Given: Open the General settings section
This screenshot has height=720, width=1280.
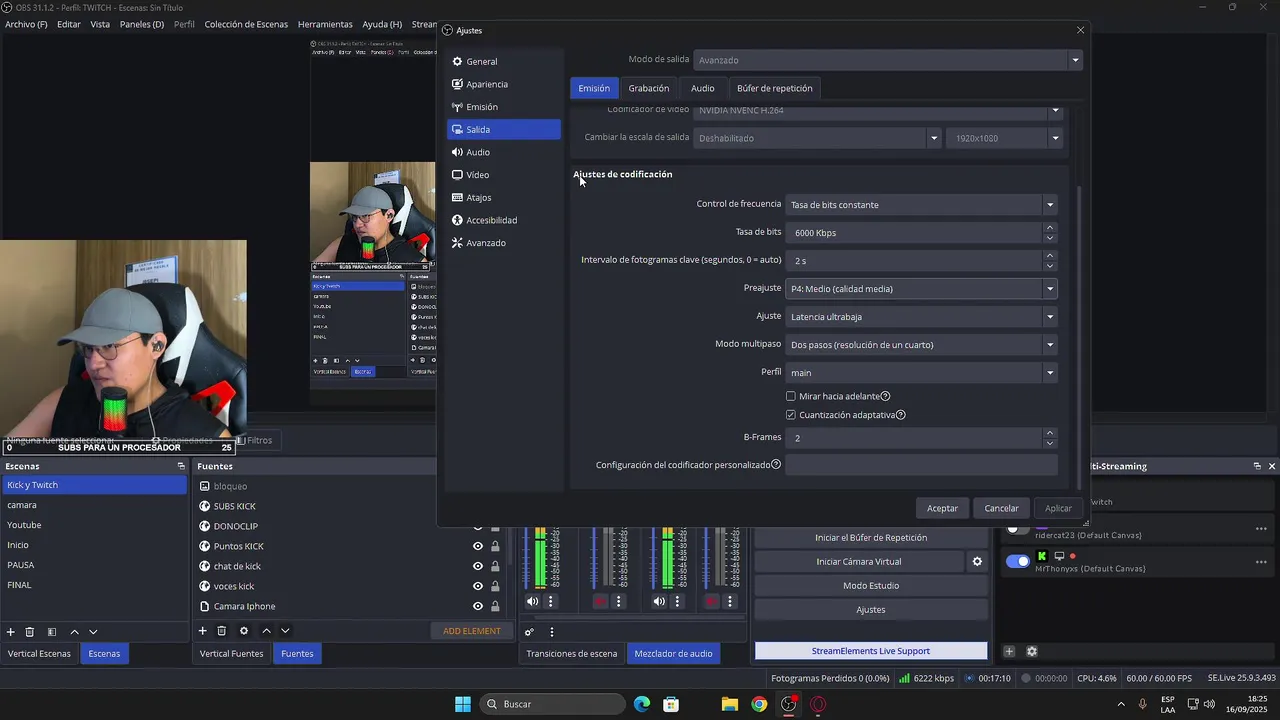Looking at the screenshot, I should pyautogui.click(x=504, y=62).
